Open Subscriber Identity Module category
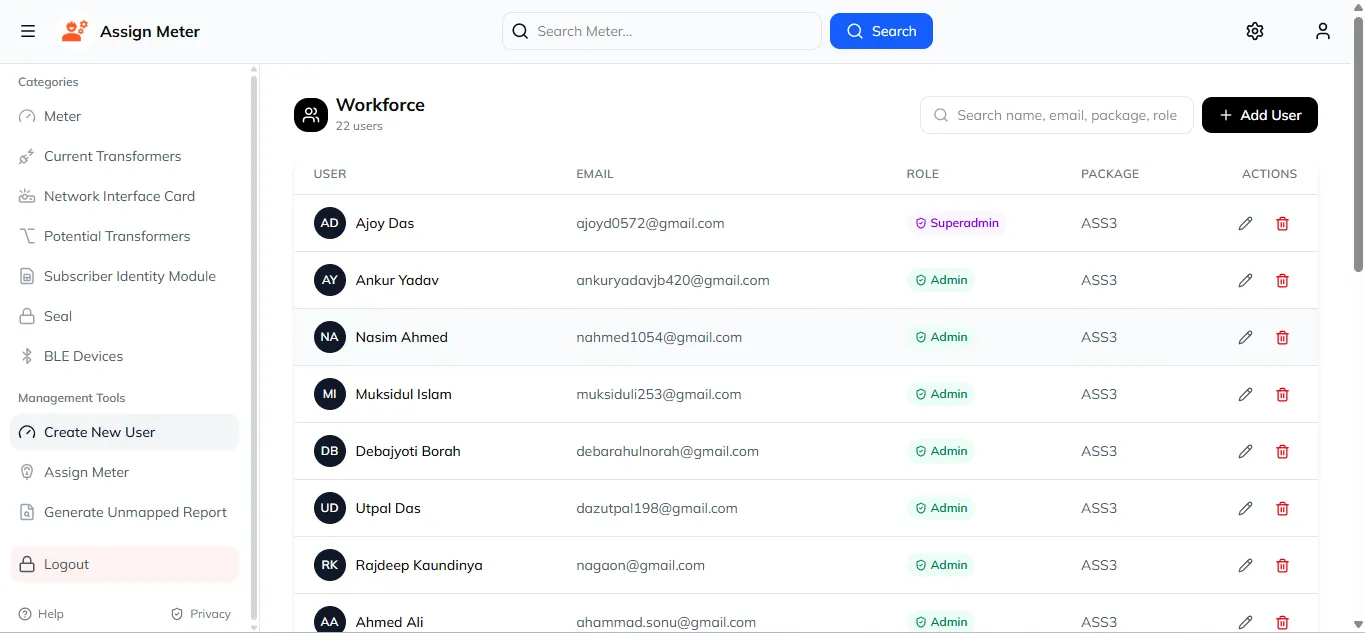This screenshot has height=633, width=1365. pyautogui.click(x=124, y=276)
